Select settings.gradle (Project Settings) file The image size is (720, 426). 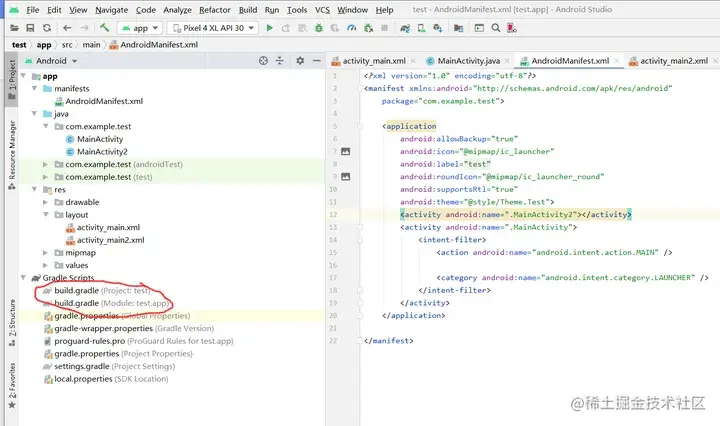click(109, 366)
